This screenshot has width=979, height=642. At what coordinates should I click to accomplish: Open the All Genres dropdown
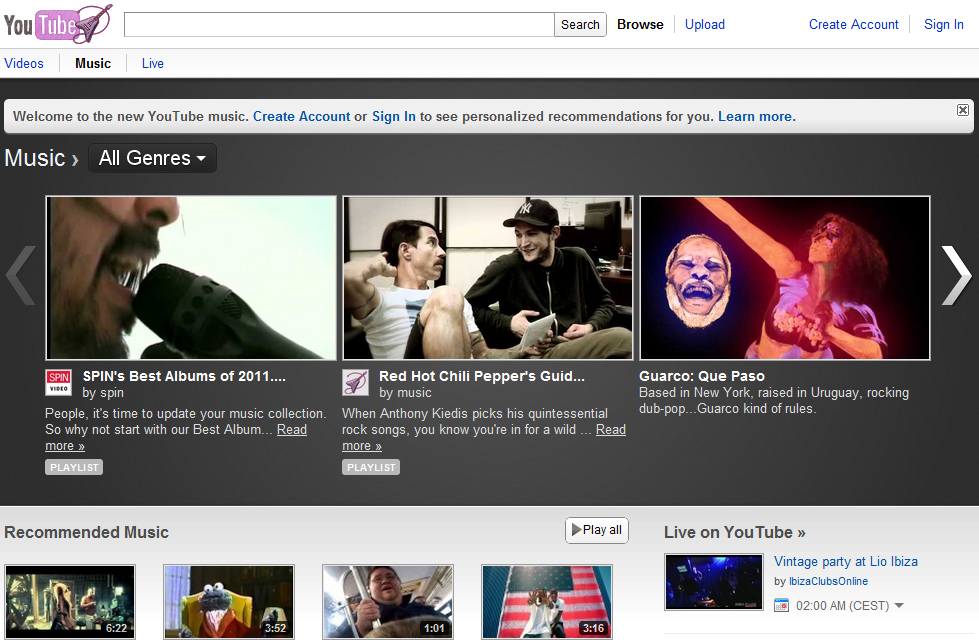pyautogui.click(x=152, y=158)
